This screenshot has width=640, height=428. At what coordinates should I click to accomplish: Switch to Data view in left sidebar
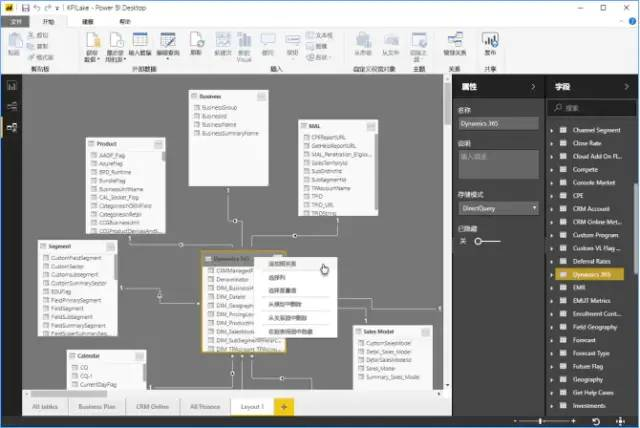click(x=12, y=106)
